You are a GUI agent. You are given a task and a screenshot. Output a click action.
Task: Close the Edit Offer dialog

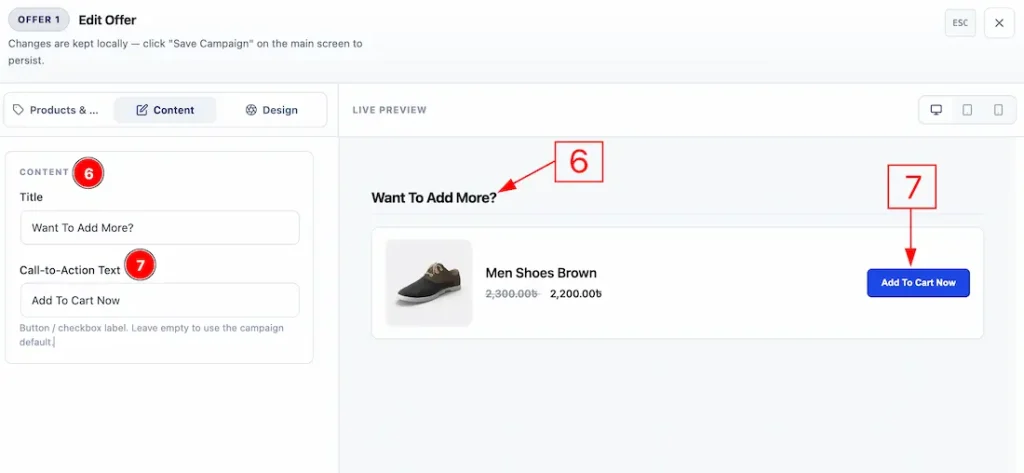pyautogui.click(x=999, y=23)
